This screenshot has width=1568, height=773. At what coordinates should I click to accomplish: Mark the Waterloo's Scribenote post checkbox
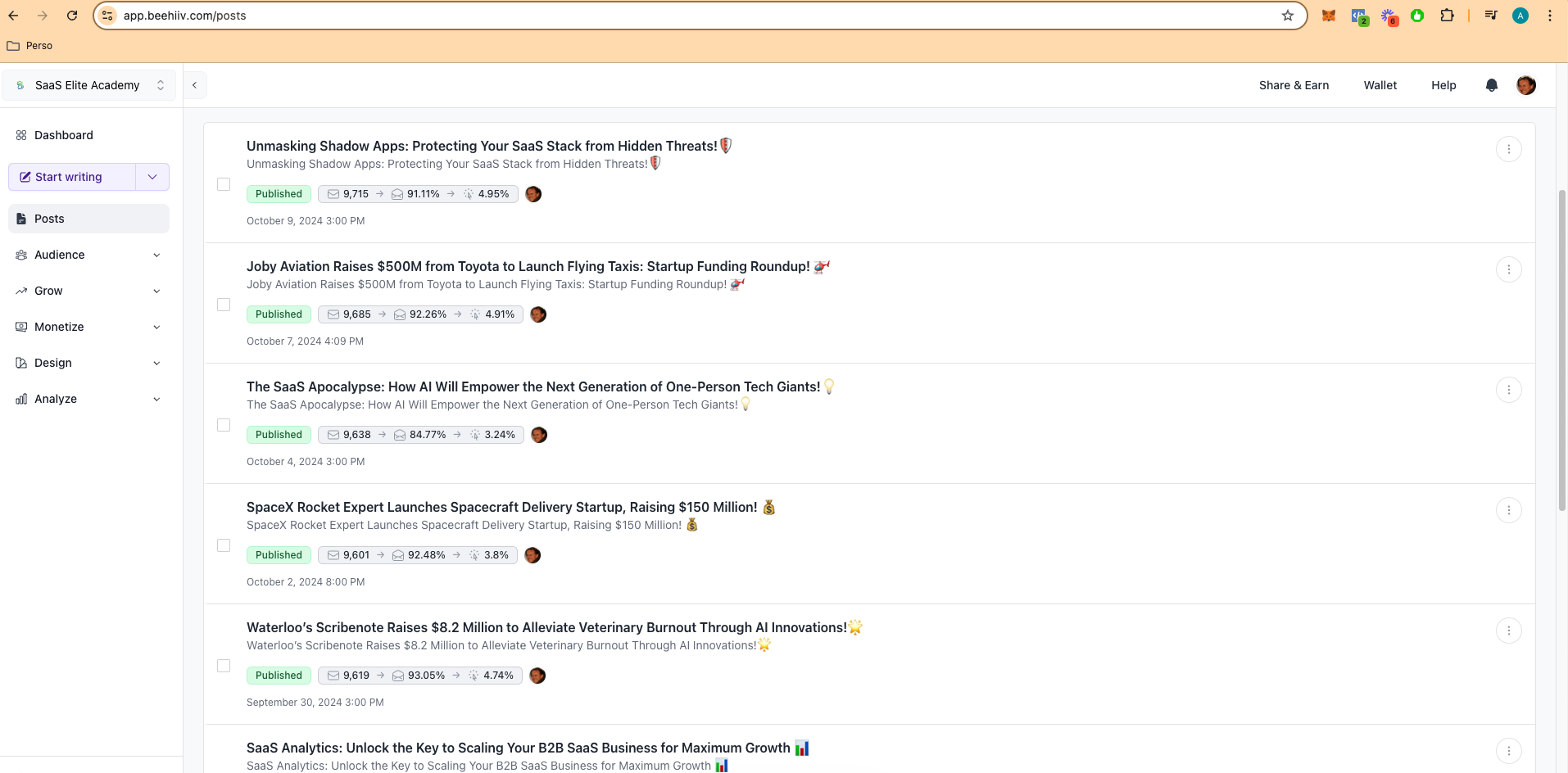pyautogui.click(x=224, y=666)
